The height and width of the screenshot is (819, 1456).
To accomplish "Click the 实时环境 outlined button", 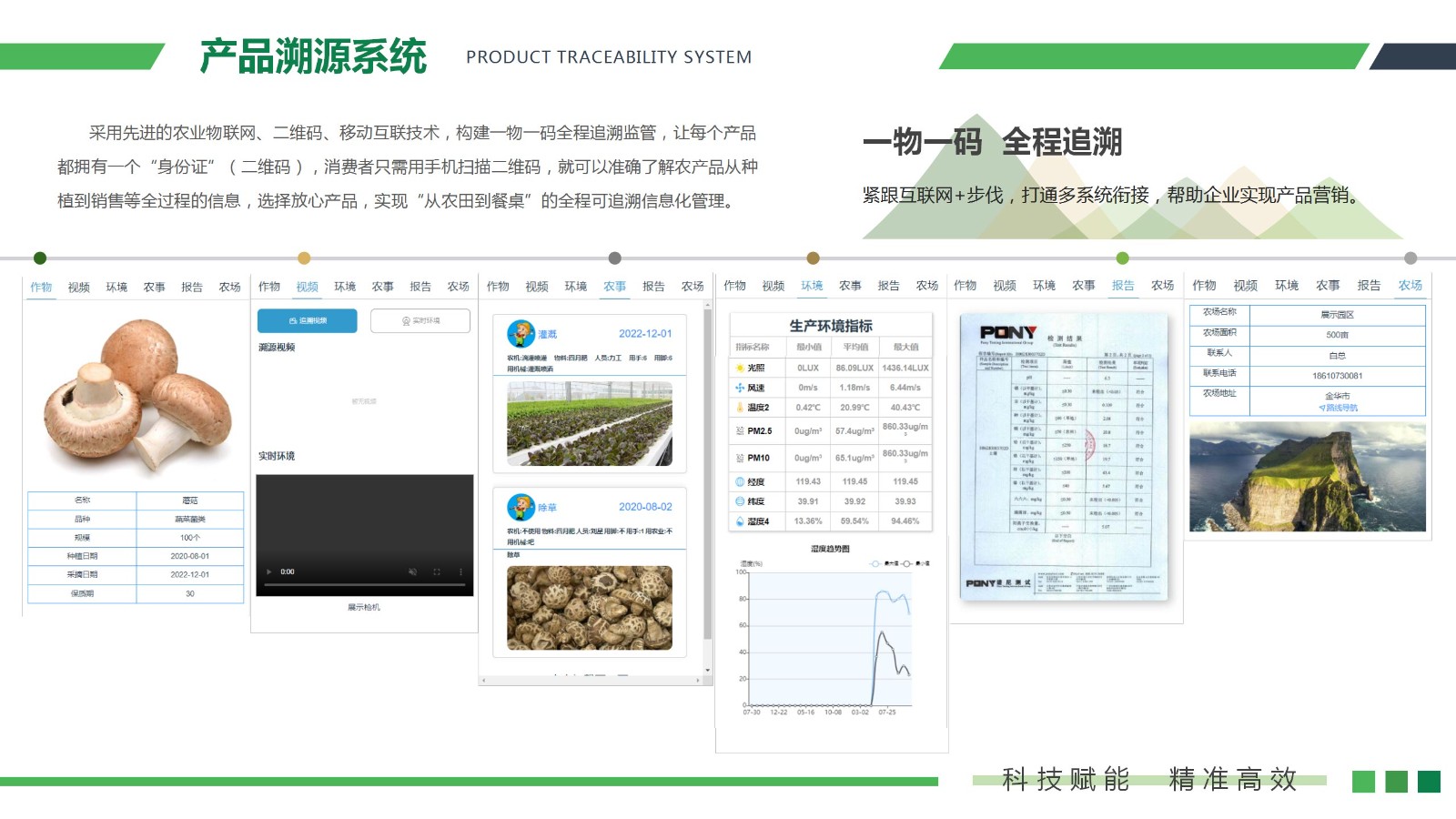I will [420, 320].
